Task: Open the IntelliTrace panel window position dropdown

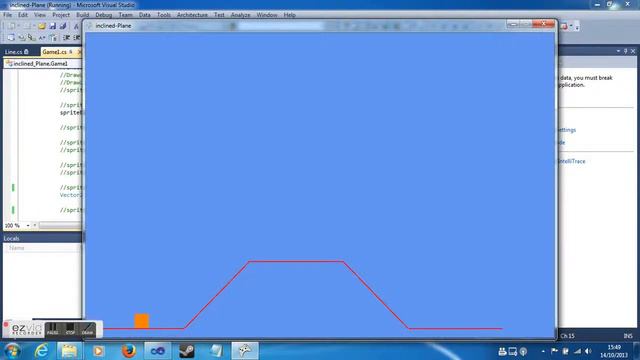Action: point(618,51)
